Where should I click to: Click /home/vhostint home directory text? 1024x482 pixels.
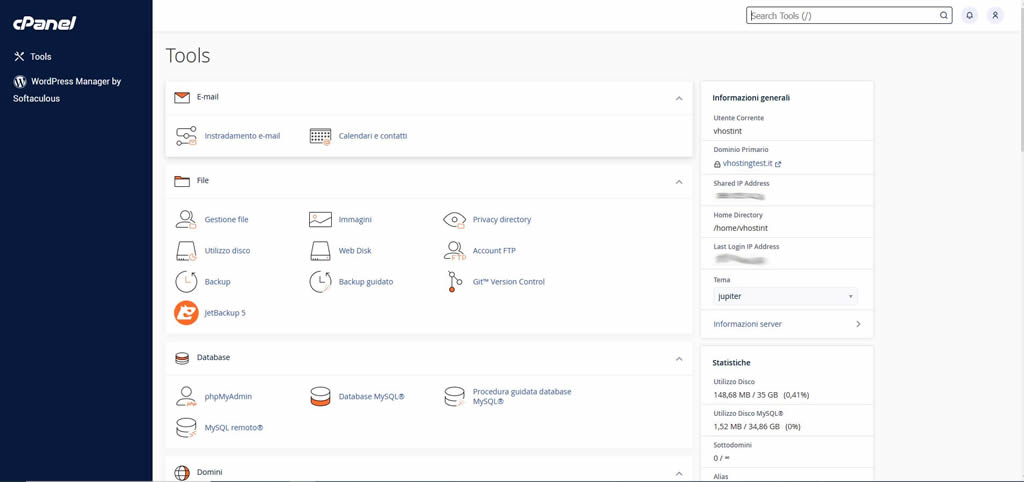coord(741,228)
